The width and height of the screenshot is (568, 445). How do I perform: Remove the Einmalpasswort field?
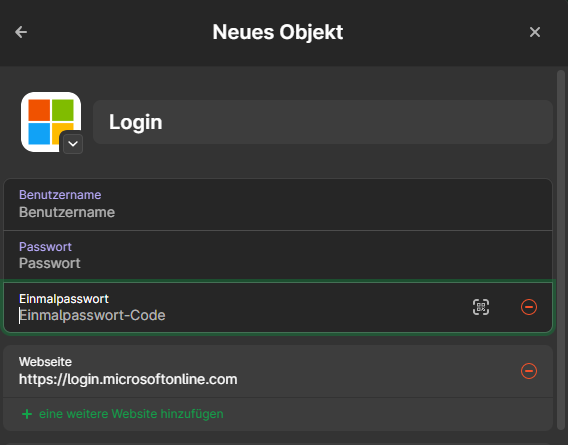click(x=529, y=307)
